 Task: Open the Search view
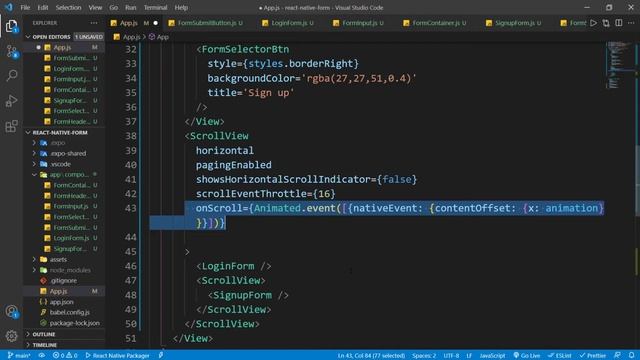(11, 76)
